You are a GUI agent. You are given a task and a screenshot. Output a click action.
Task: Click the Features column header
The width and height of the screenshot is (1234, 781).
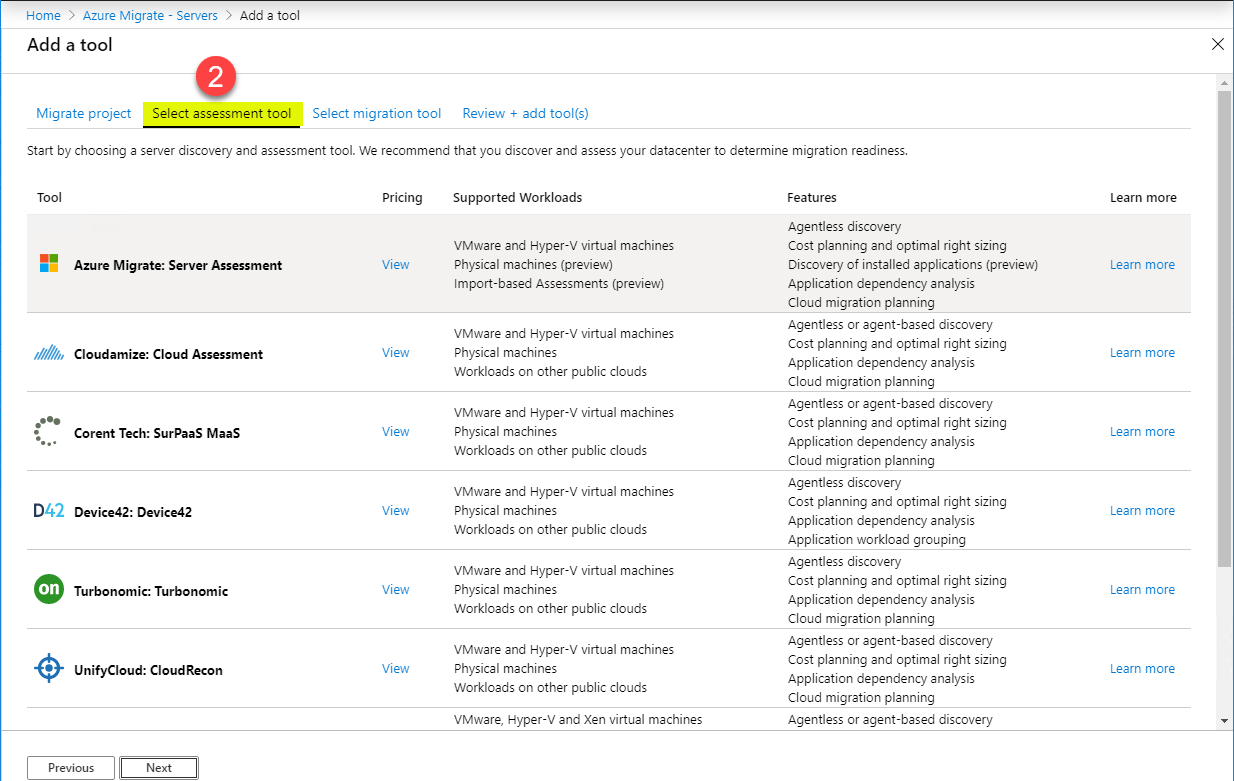click(x=812, y=198)
